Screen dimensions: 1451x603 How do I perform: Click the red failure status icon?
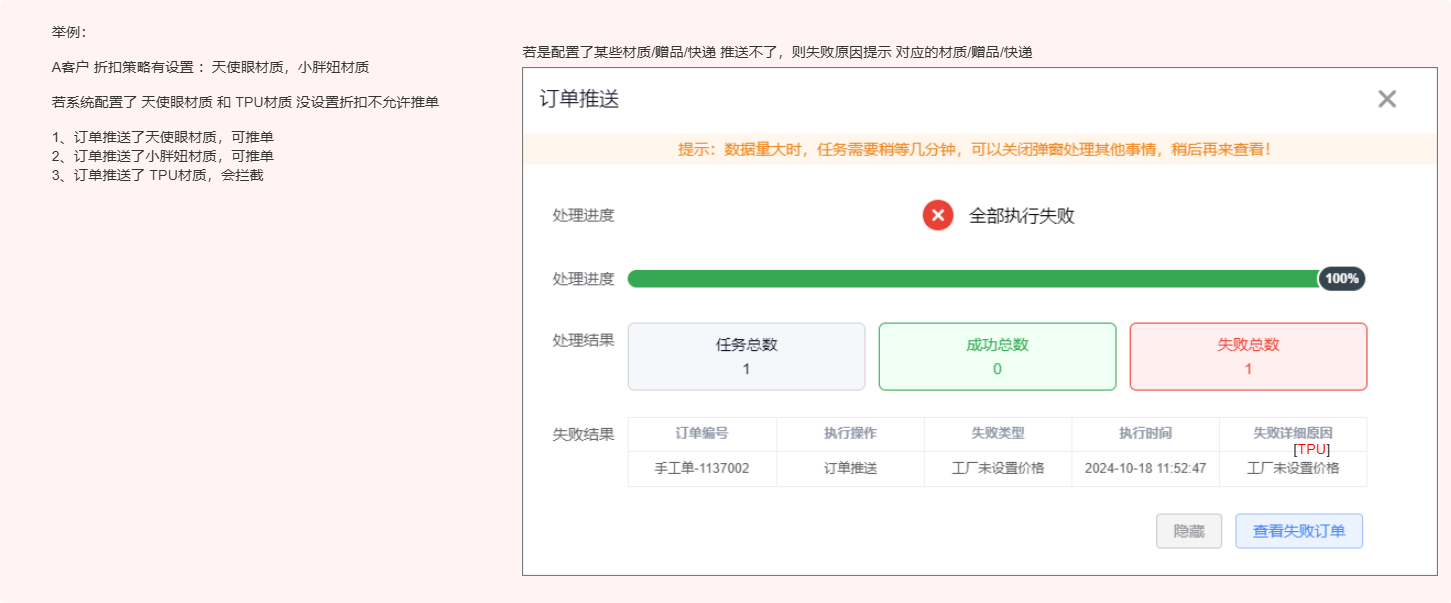coord(937,215)
